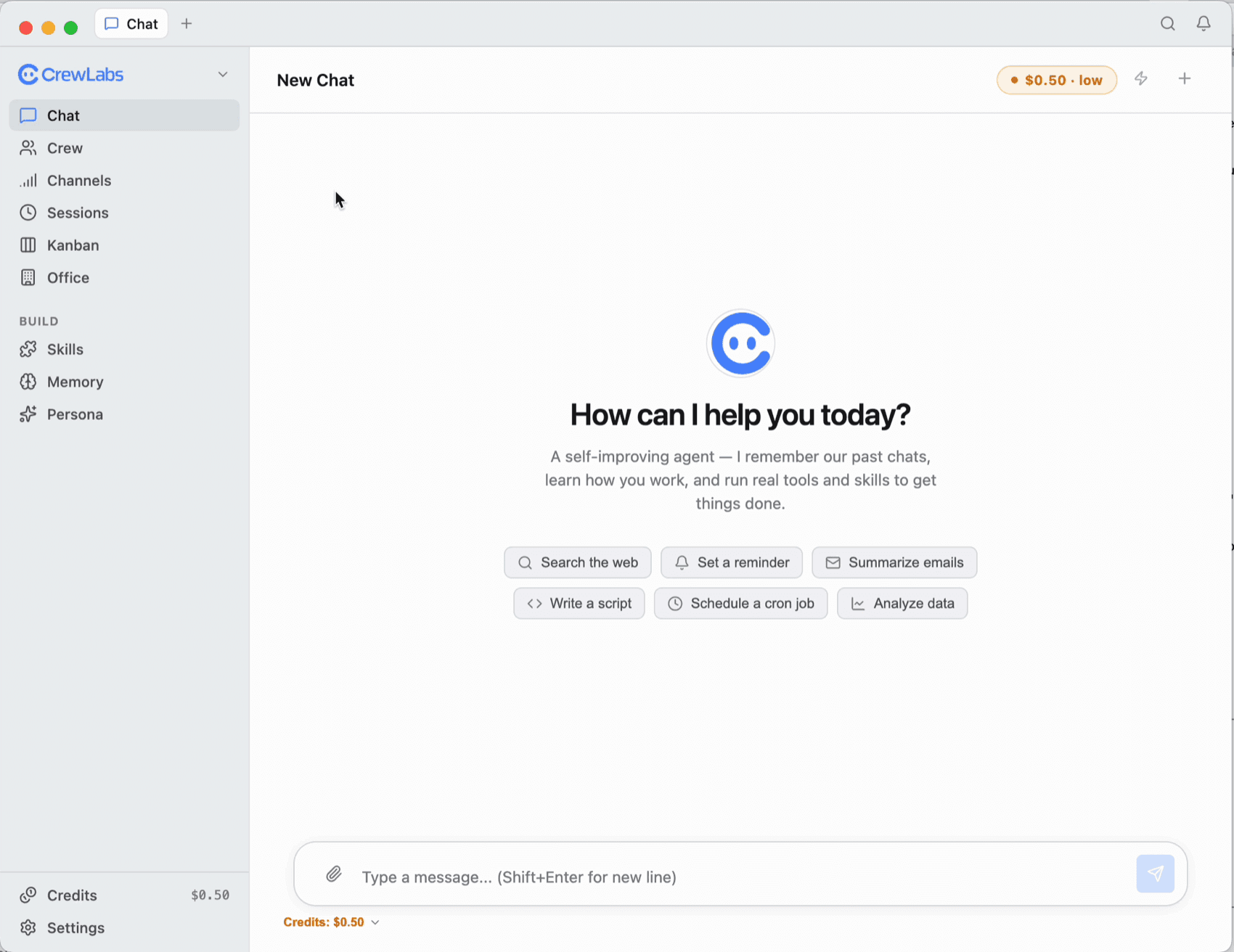Click the paperclip attach icon
The image size is (1234, 952).
pos(334,874)
